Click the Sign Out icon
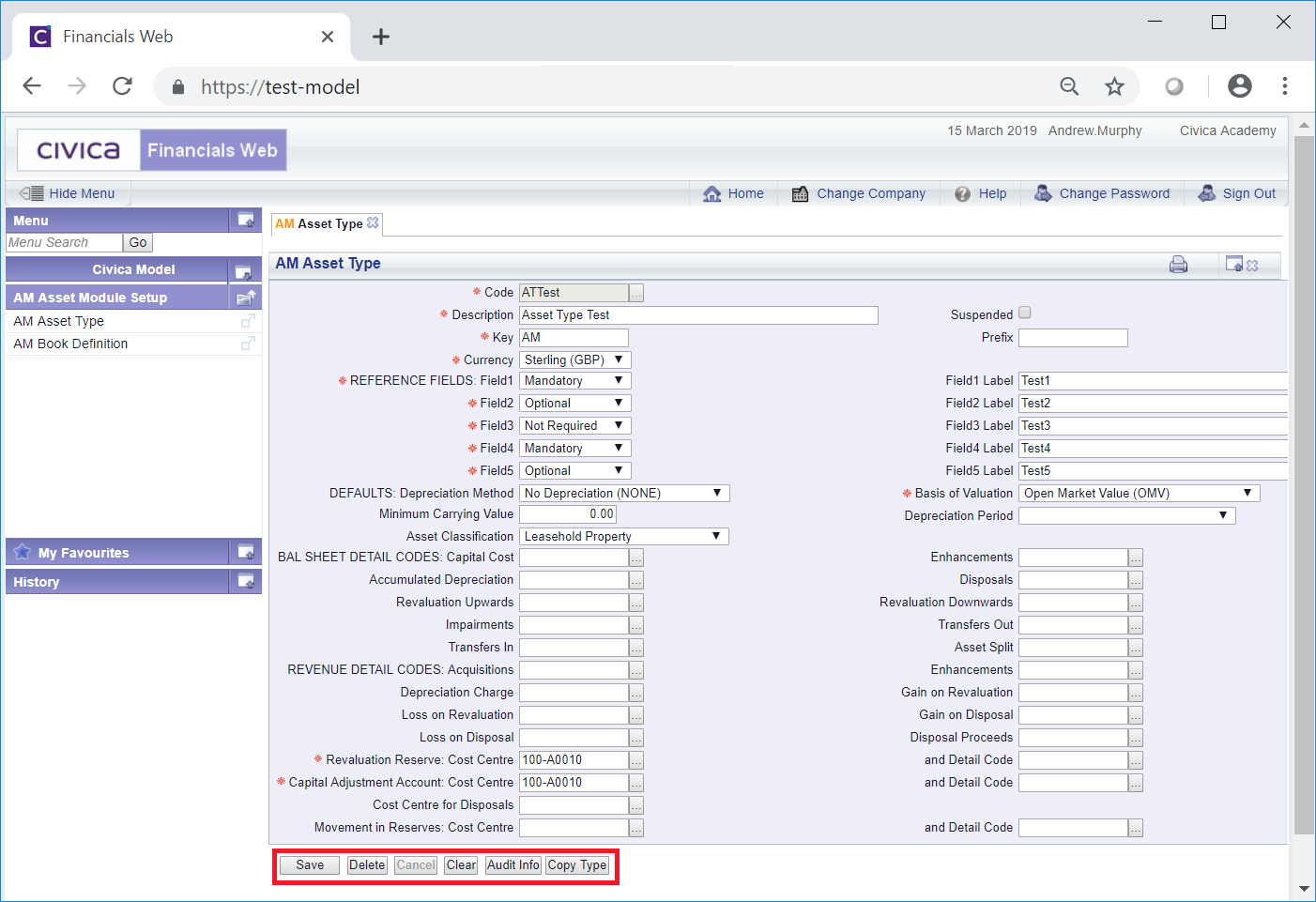The width and height of the screenshot is (1316, 902). coord(1207,193)
